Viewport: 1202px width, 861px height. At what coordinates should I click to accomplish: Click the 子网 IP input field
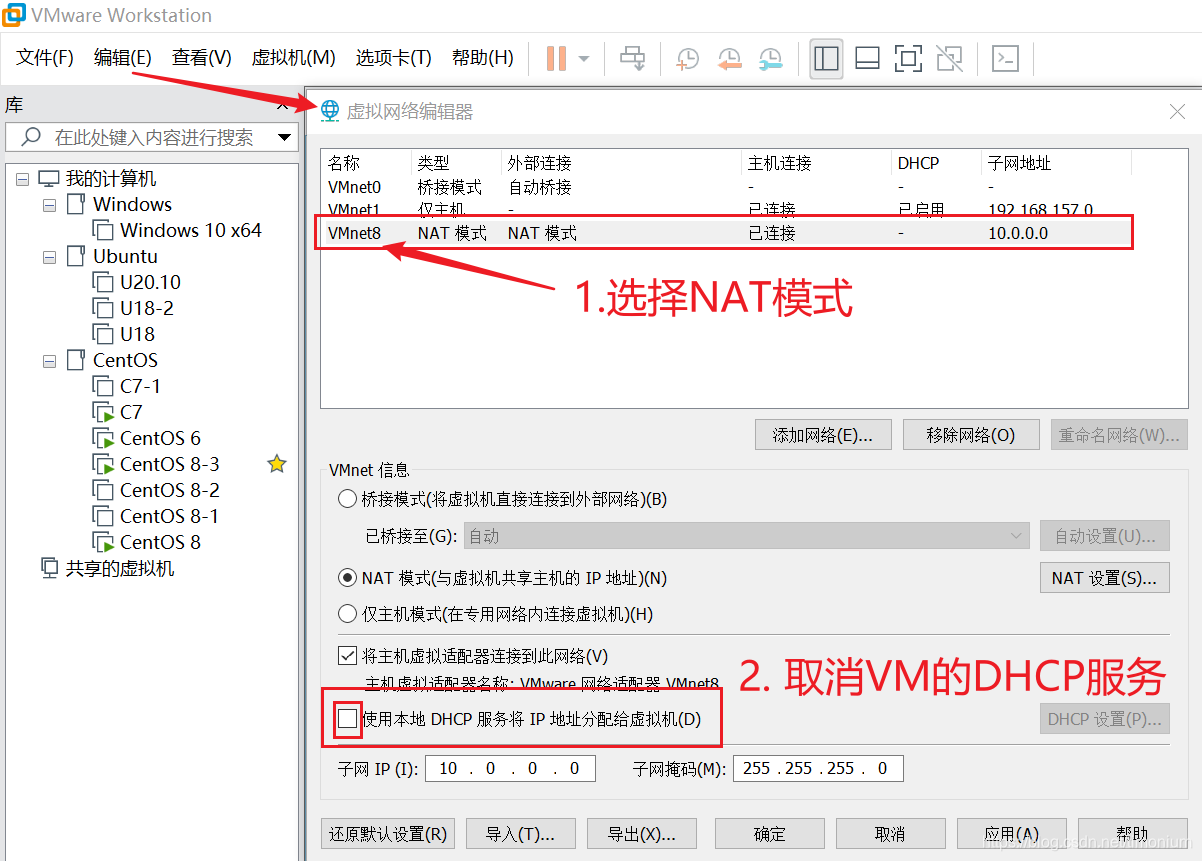pos(510,768)
